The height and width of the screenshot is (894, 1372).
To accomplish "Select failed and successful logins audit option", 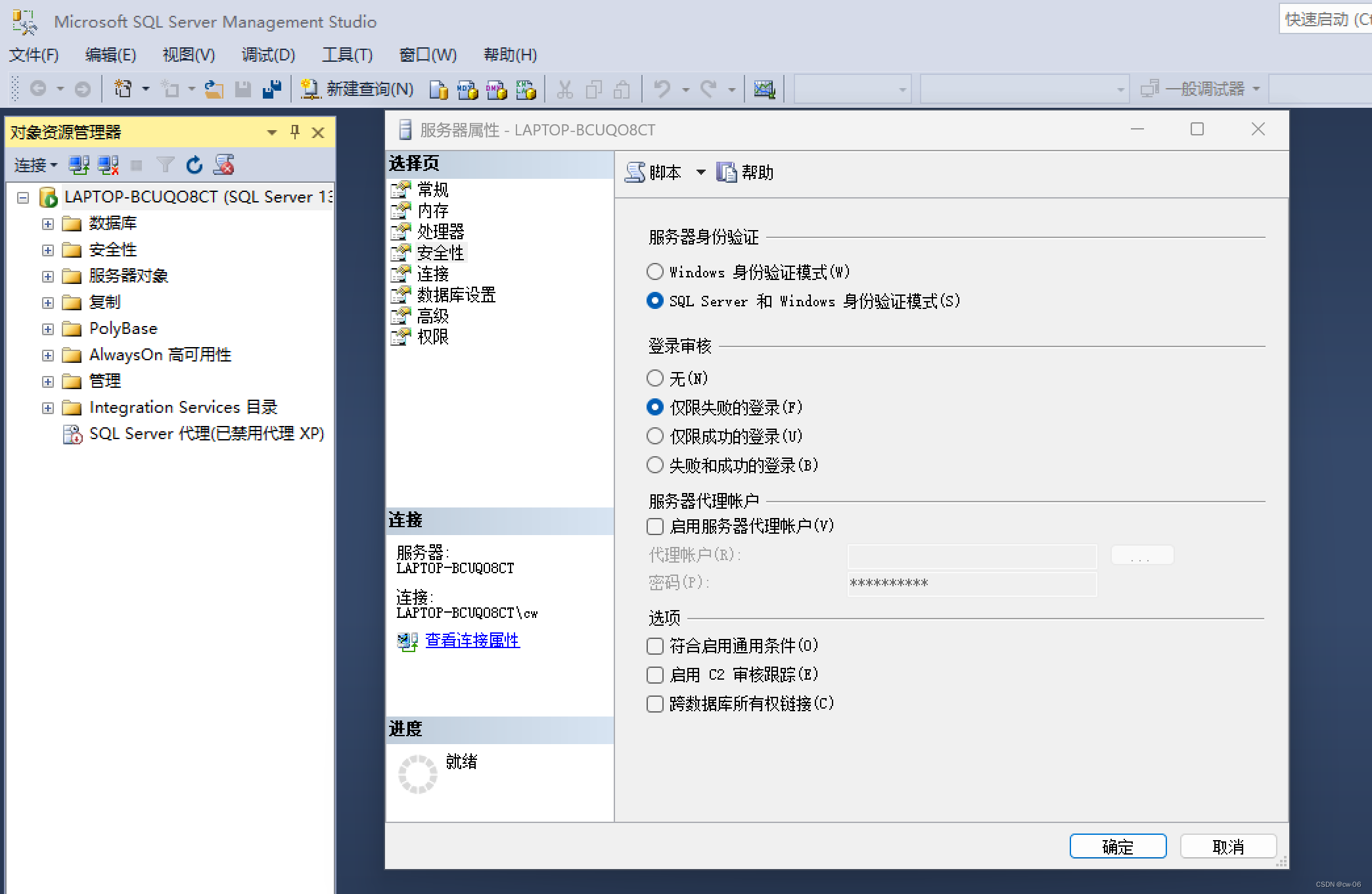I will (x=655, y=465).
